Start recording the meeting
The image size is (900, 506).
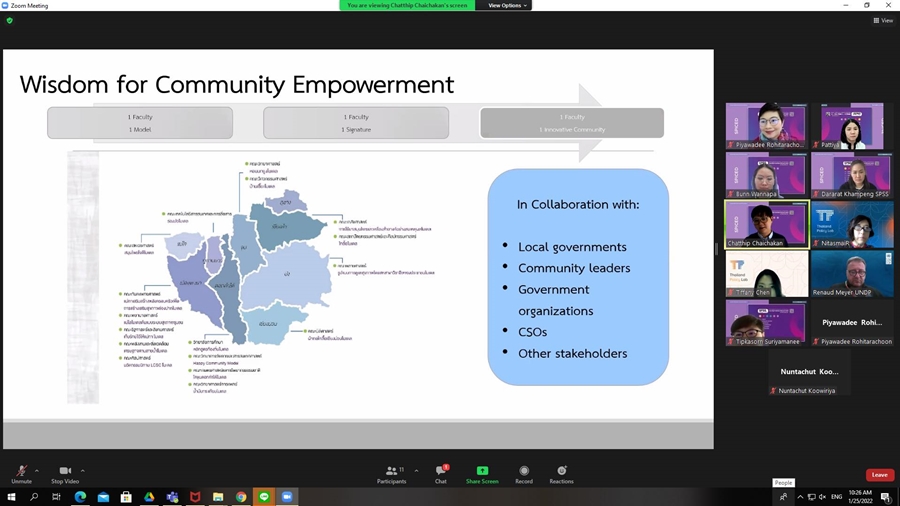click(524, 473)
